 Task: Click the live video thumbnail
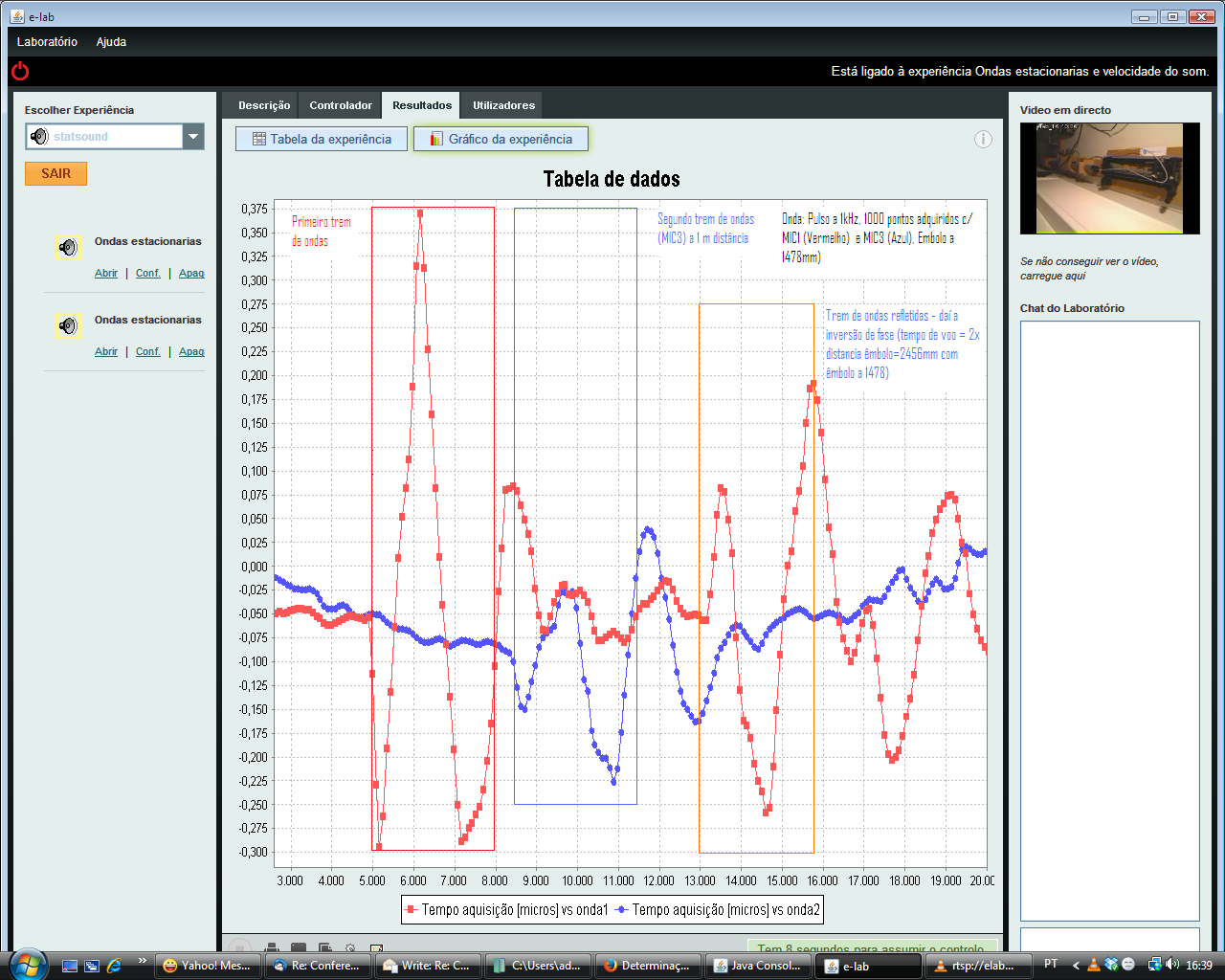(x=1109, y=178)
